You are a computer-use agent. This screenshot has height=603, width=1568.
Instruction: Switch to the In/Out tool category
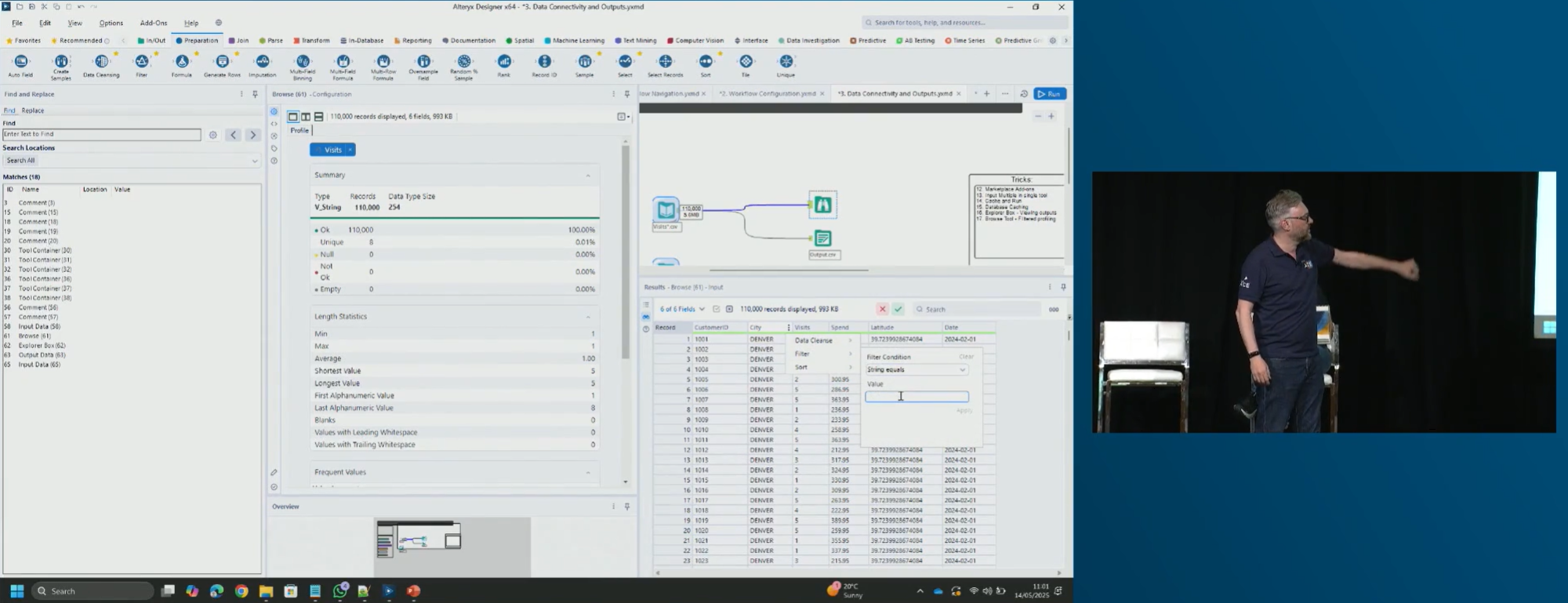pyautogui.click(x=152, y=41)
